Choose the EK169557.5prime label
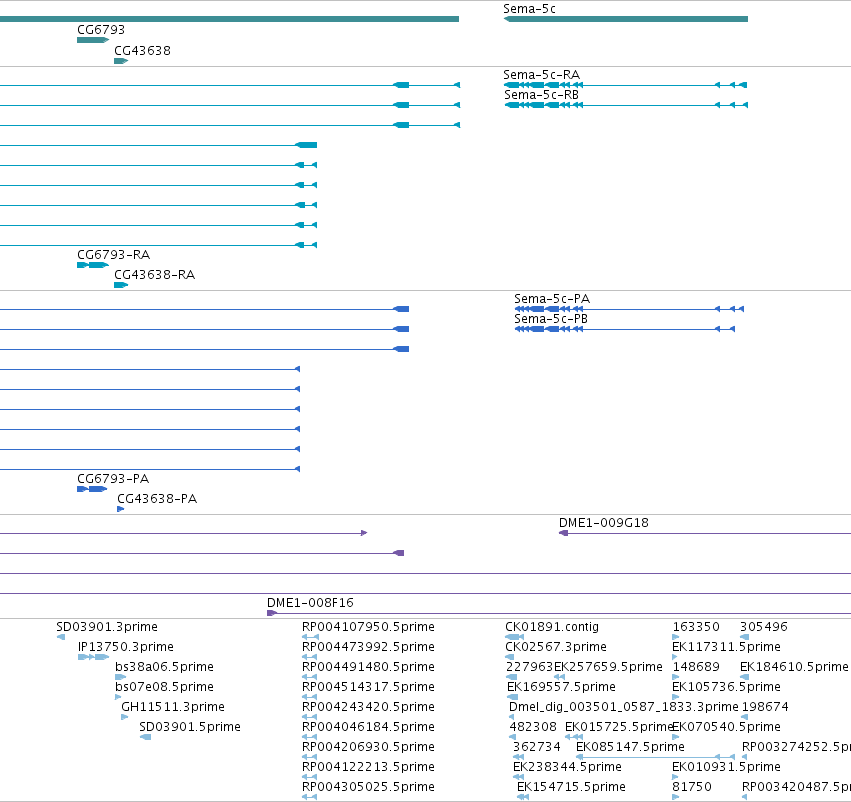Screen dimensions: 851x802 pyautogui.click(x=561, y=686)
